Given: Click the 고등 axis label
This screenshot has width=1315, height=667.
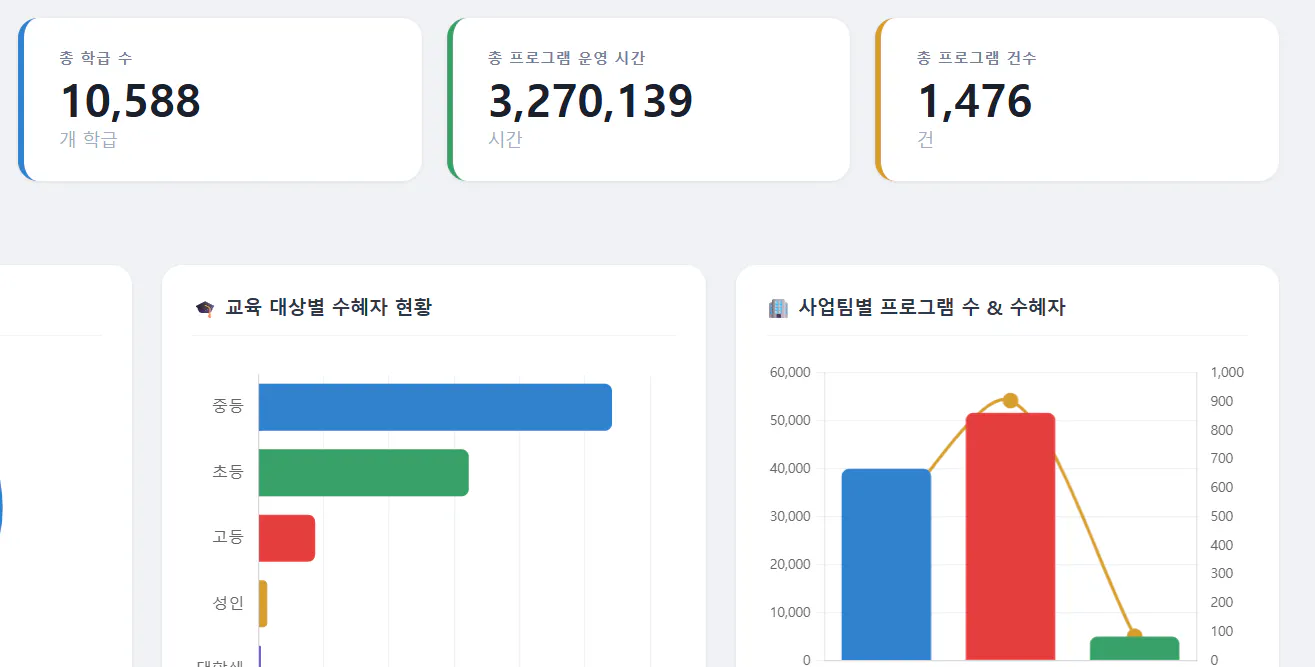Looking at the screenshot, I should (x=227, y=537).
